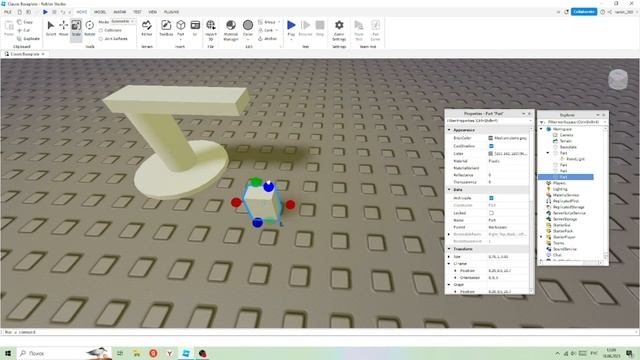Open the UI insert tool
This screenshot has height=360, width=640.
195,29
